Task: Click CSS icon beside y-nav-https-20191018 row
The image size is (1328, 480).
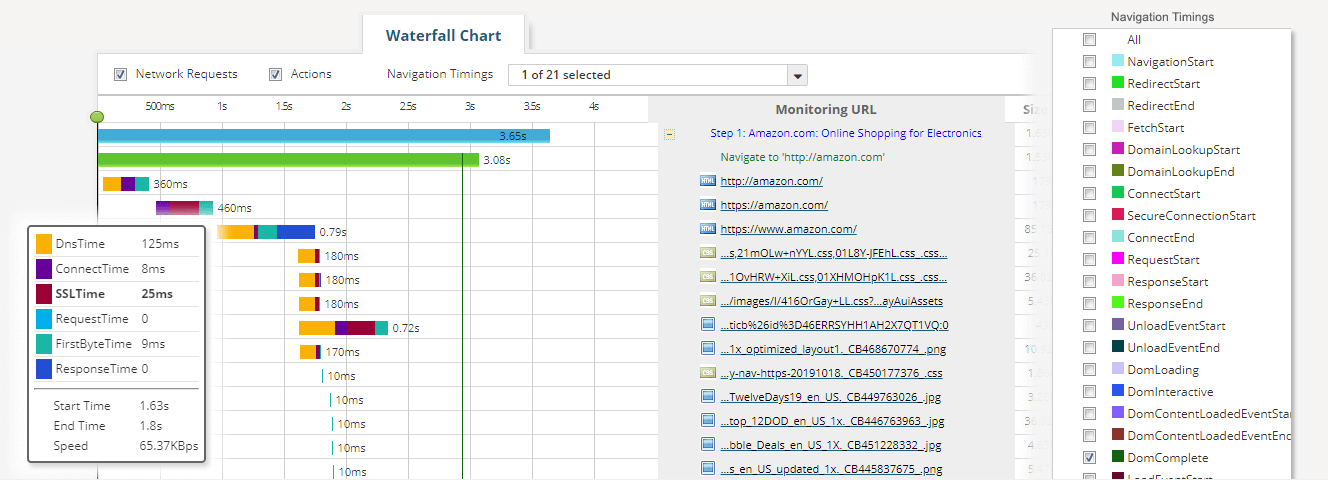Action: pyautogui.click(x=708, y=373)
